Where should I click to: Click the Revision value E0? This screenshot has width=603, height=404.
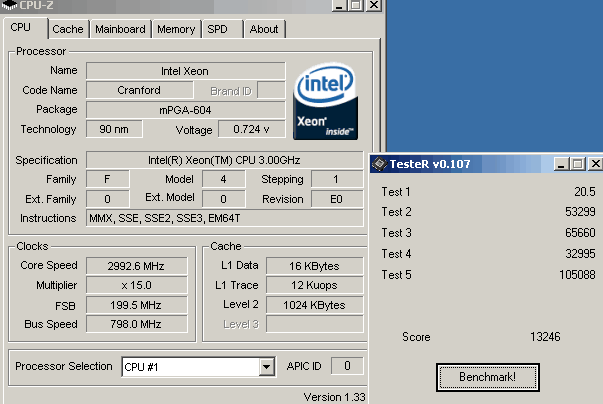point(336,199)
